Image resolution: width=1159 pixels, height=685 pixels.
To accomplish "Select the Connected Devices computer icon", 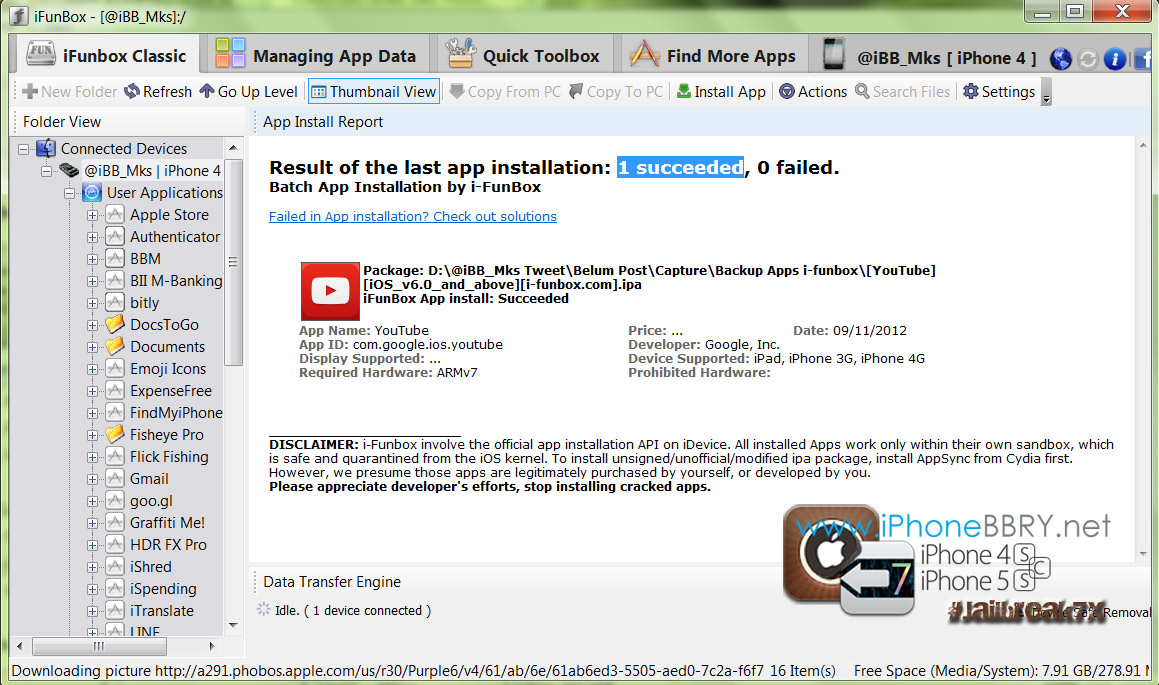I will (46, 148).
